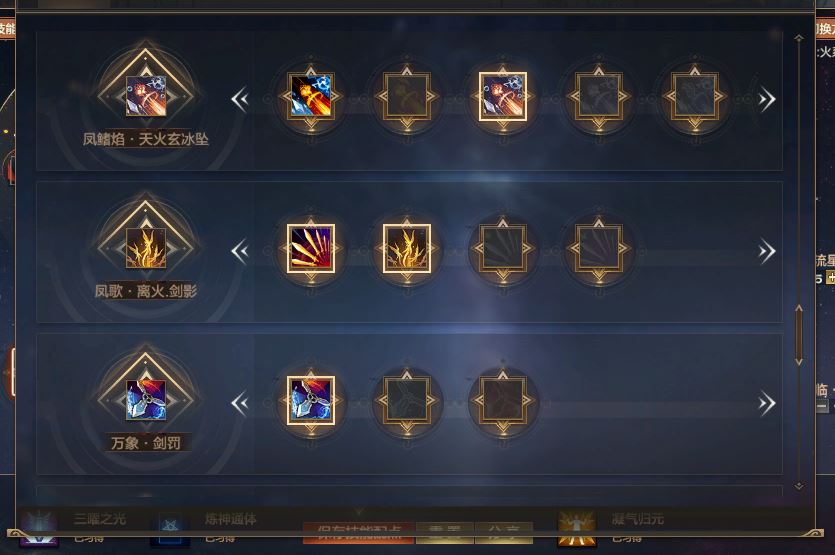Toggle the locked third slot in 凤歌 row
The image size is (835, 555).
503,249
